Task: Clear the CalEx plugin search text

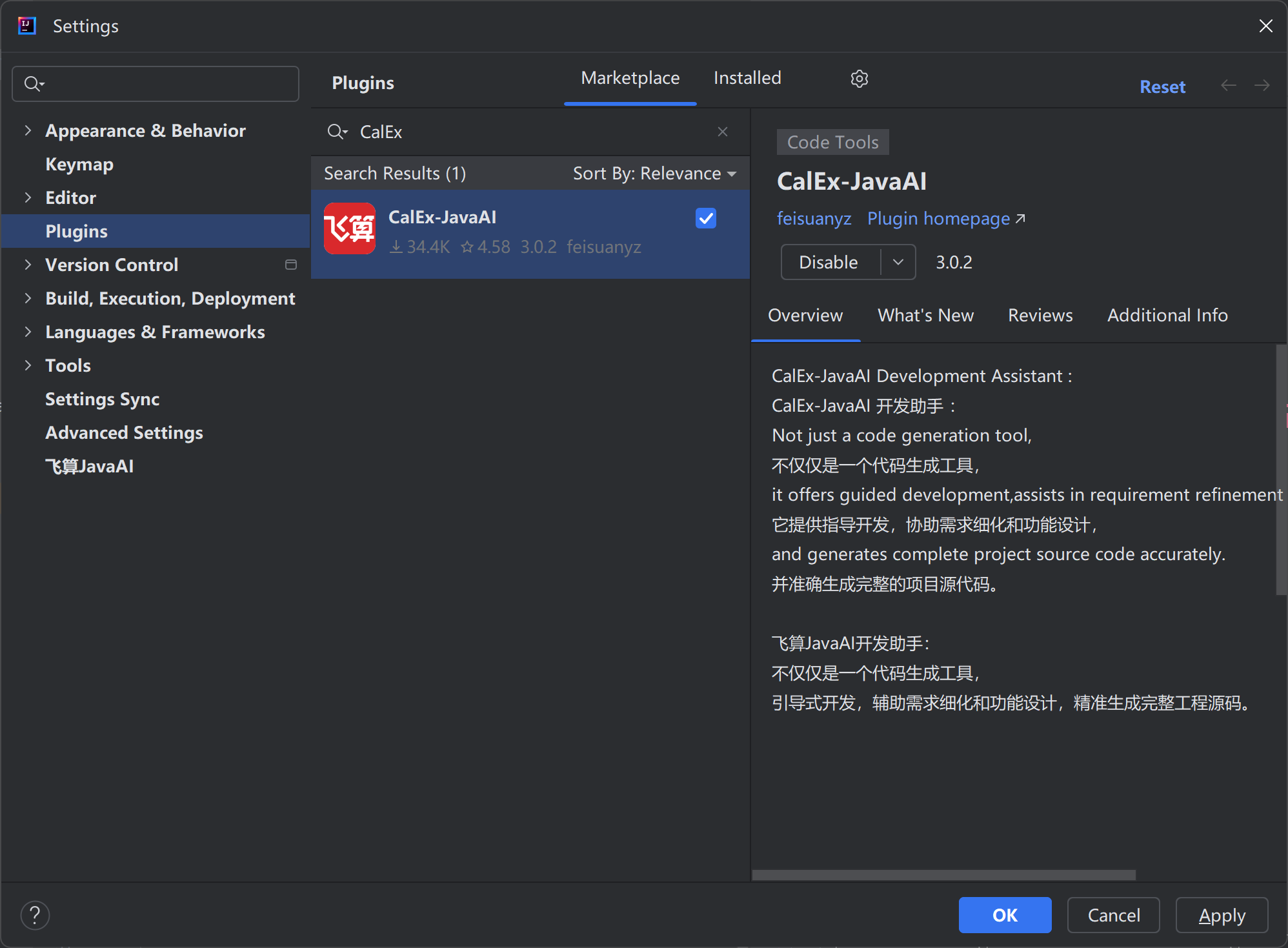Action: tap(722, 132)
